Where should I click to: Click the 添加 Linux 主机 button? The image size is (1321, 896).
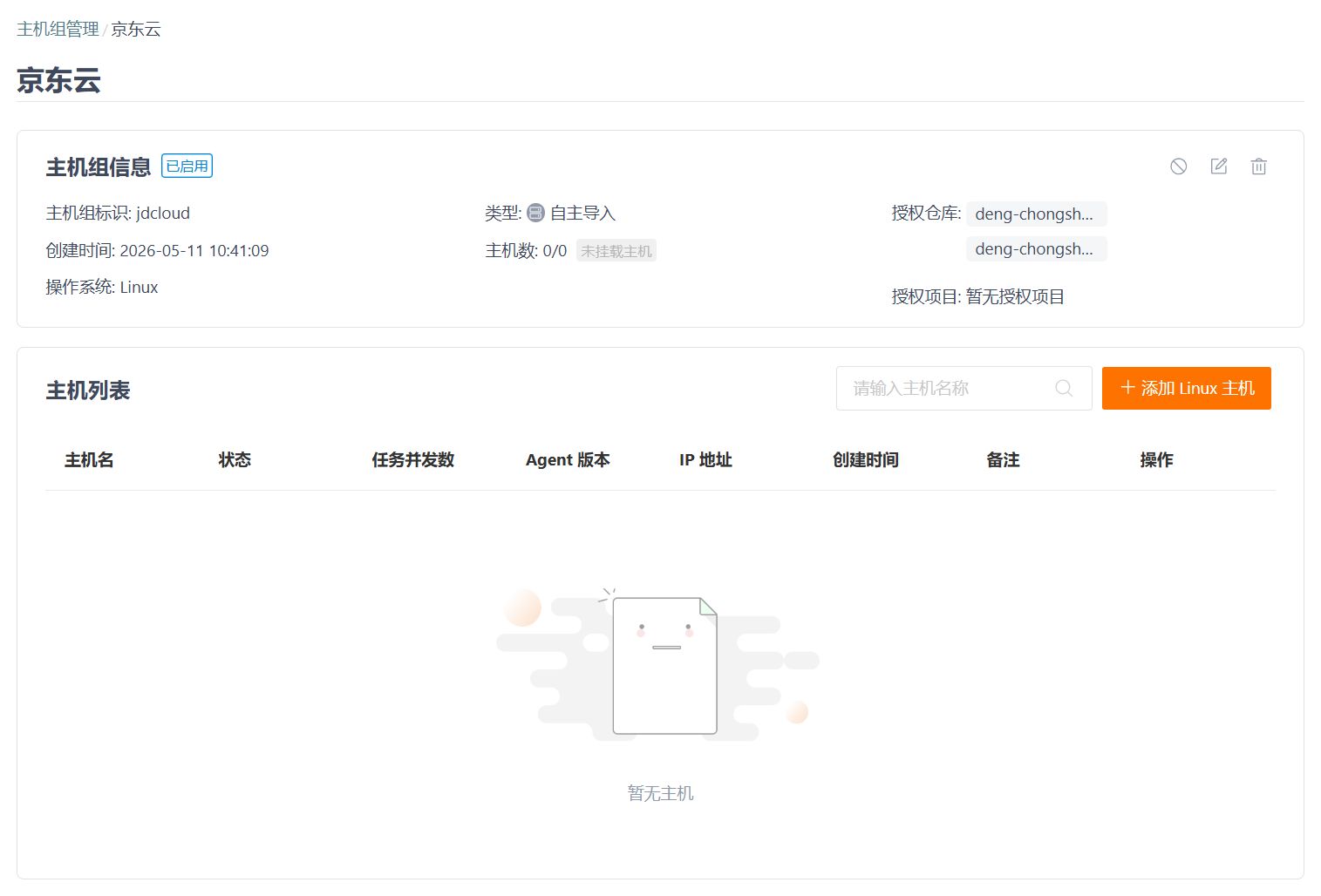click(1186, 388)
